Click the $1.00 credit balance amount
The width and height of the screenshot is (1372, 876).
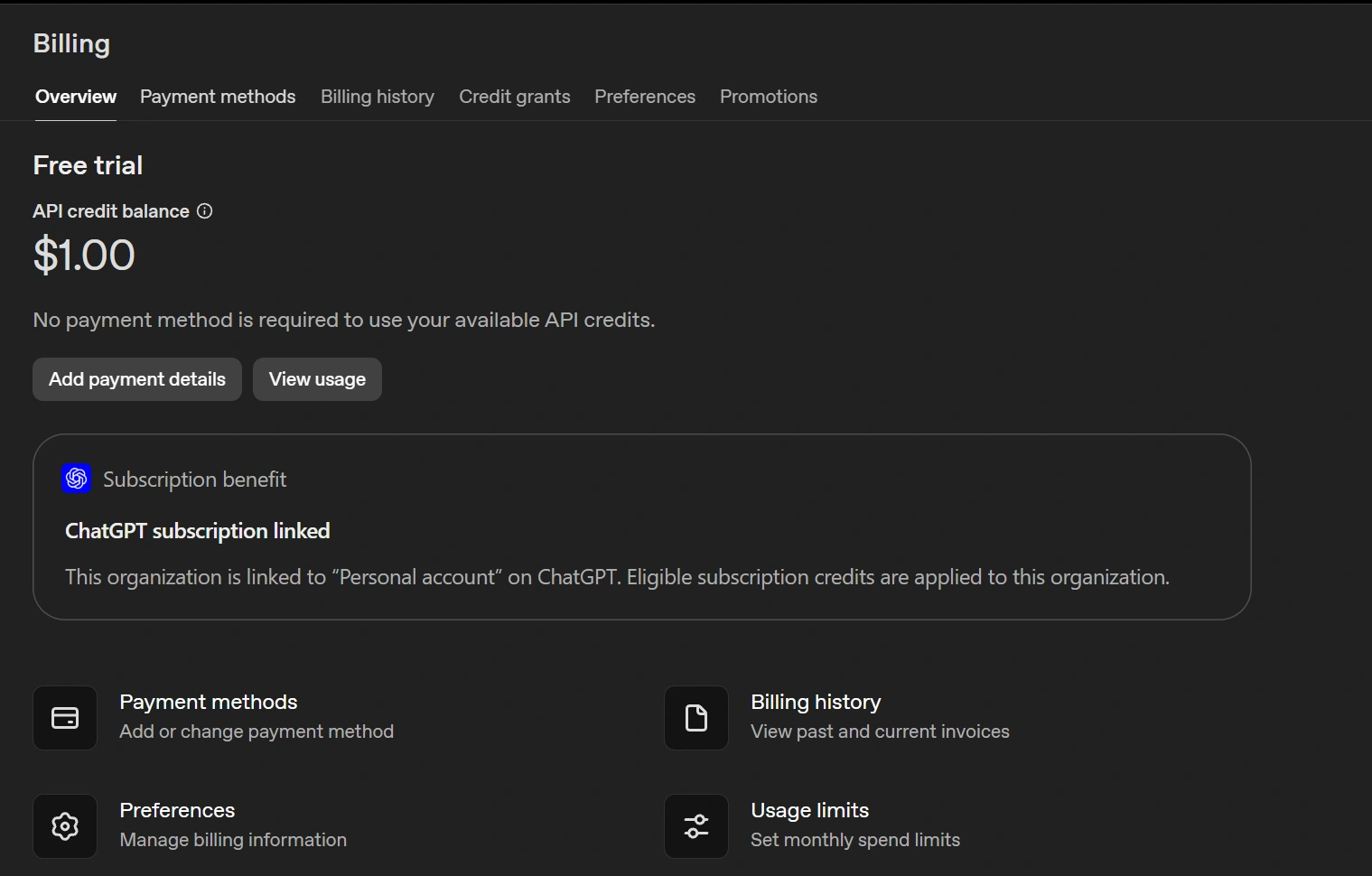point(84,255)
